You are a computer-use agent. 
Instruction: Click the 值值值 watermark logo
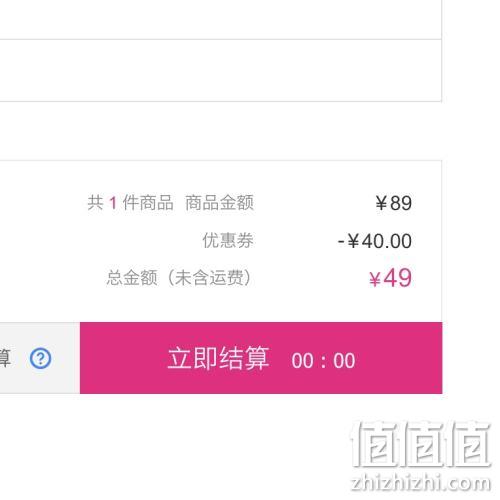422,444
